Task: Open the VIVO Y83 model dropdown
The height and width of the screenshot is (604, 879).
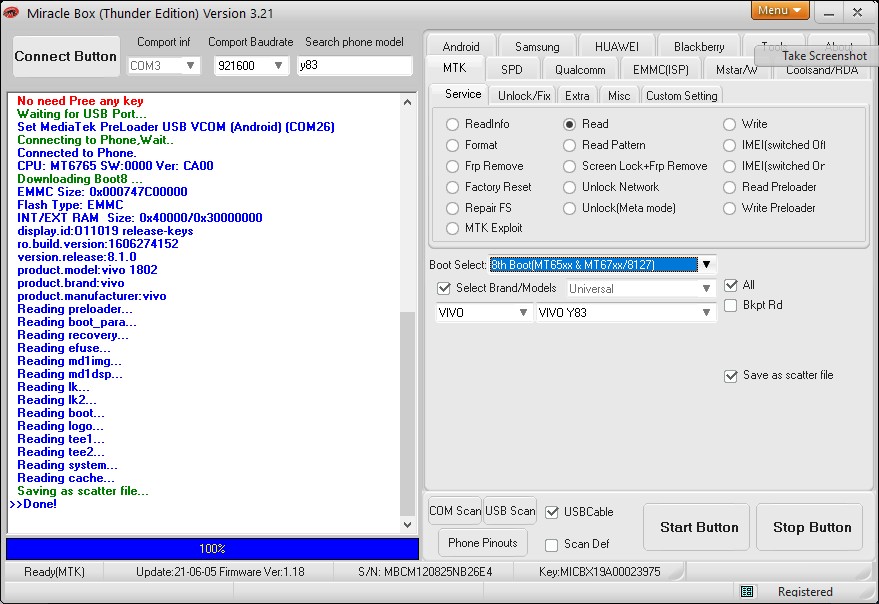Action: point(626,312)
